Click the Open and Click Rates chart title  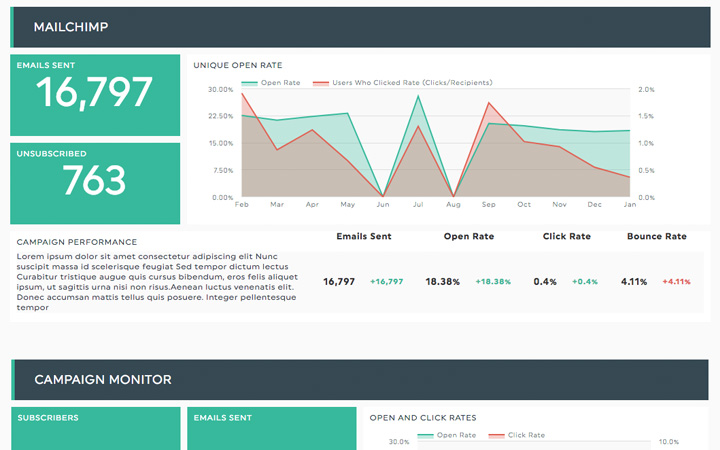[x=423, y=418]
